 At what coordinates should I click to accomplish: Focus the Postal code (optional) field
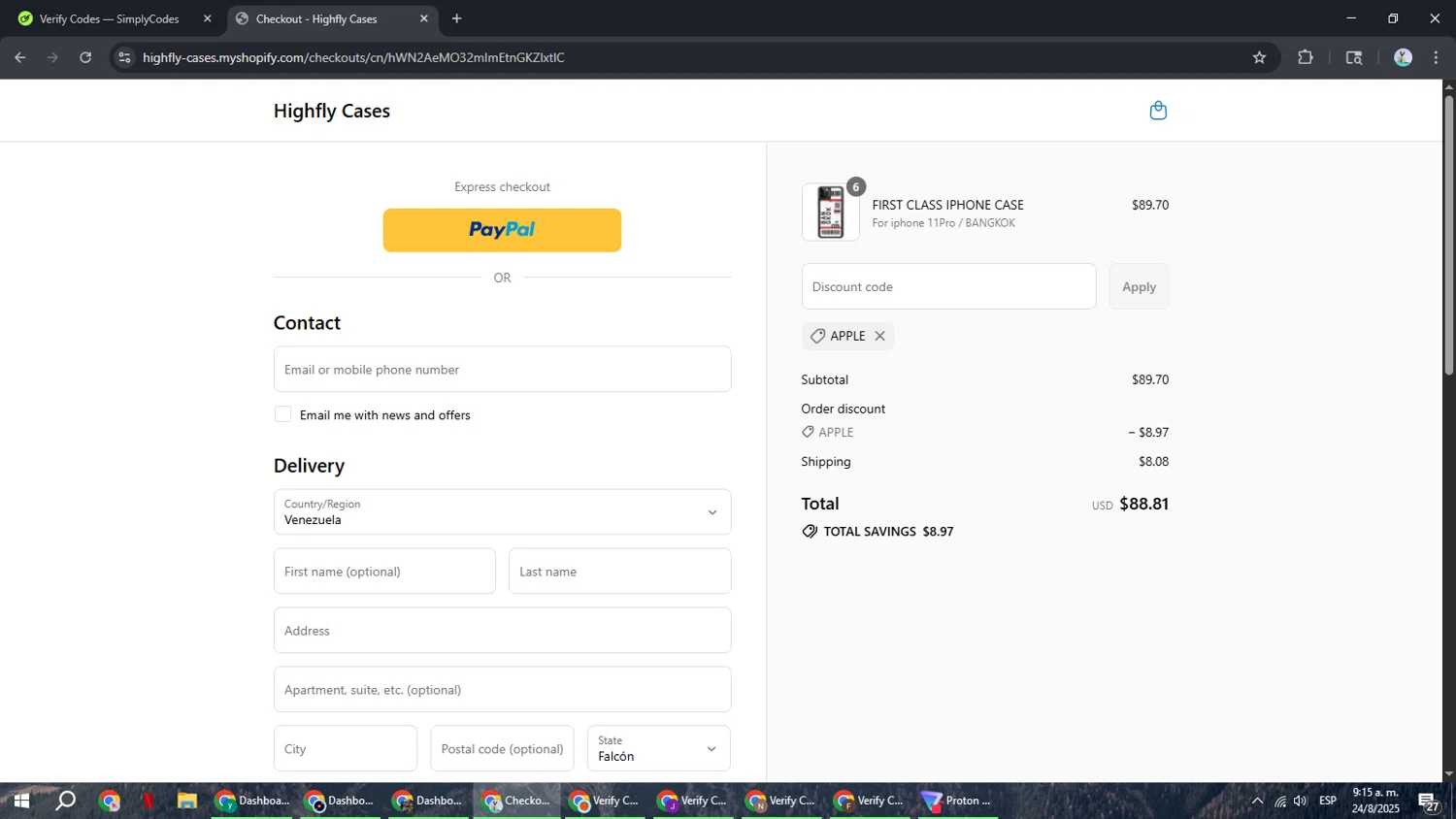[x=502, y=748]
